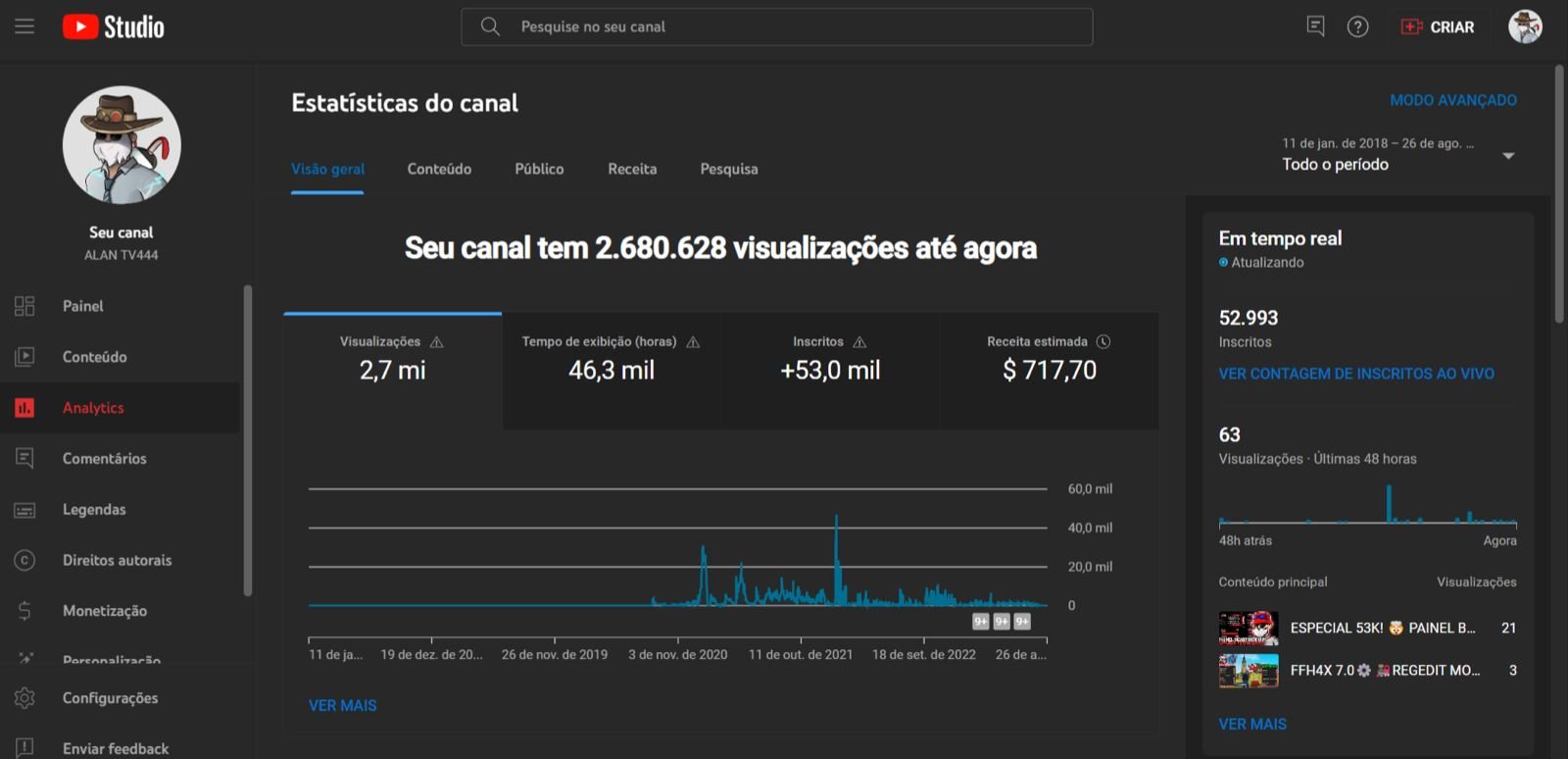
Task: Click the Comentários sidebar icon
Action: point(24,458)
